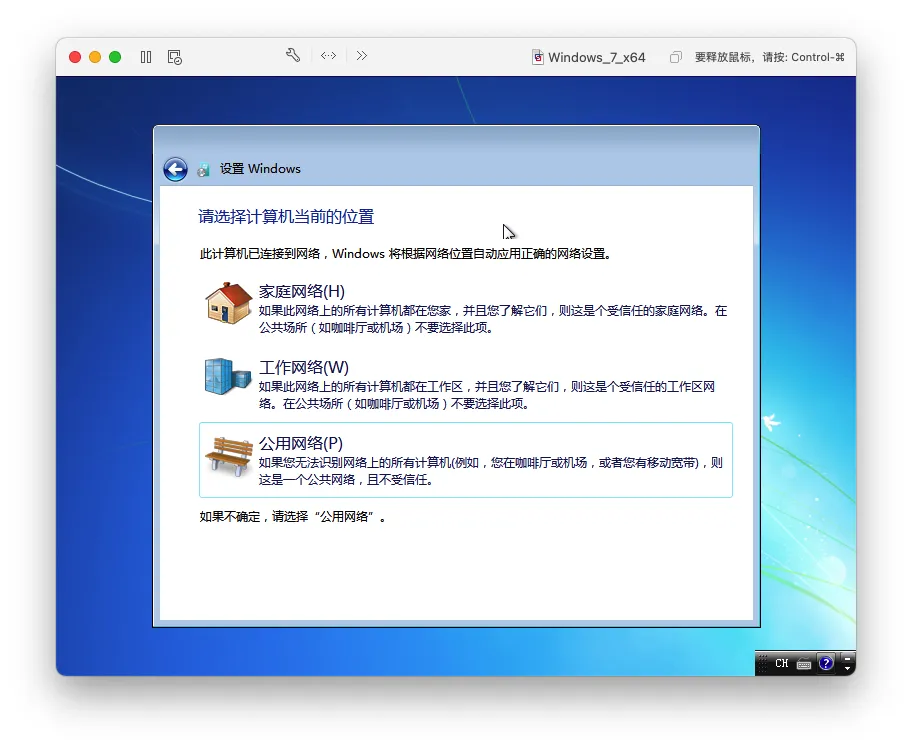Viewport: 912px width, 750px height.
Task: Click the text 如果不确定，请选择“公用网络”
Action: coord(292,517)
